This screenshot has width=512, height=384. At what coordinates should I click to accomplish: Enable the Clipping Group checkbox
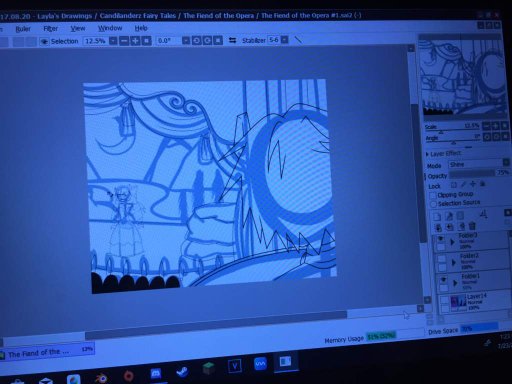click(433, 195)
